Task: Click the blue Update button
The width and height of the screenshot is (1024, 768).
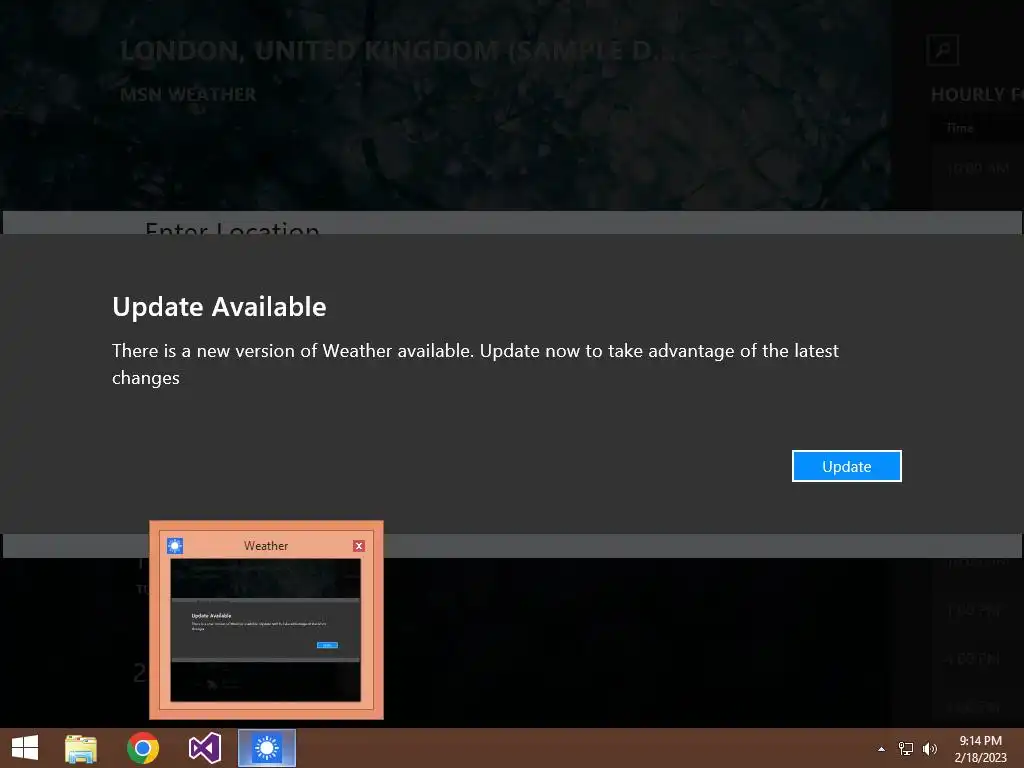Action: [846, 466]
